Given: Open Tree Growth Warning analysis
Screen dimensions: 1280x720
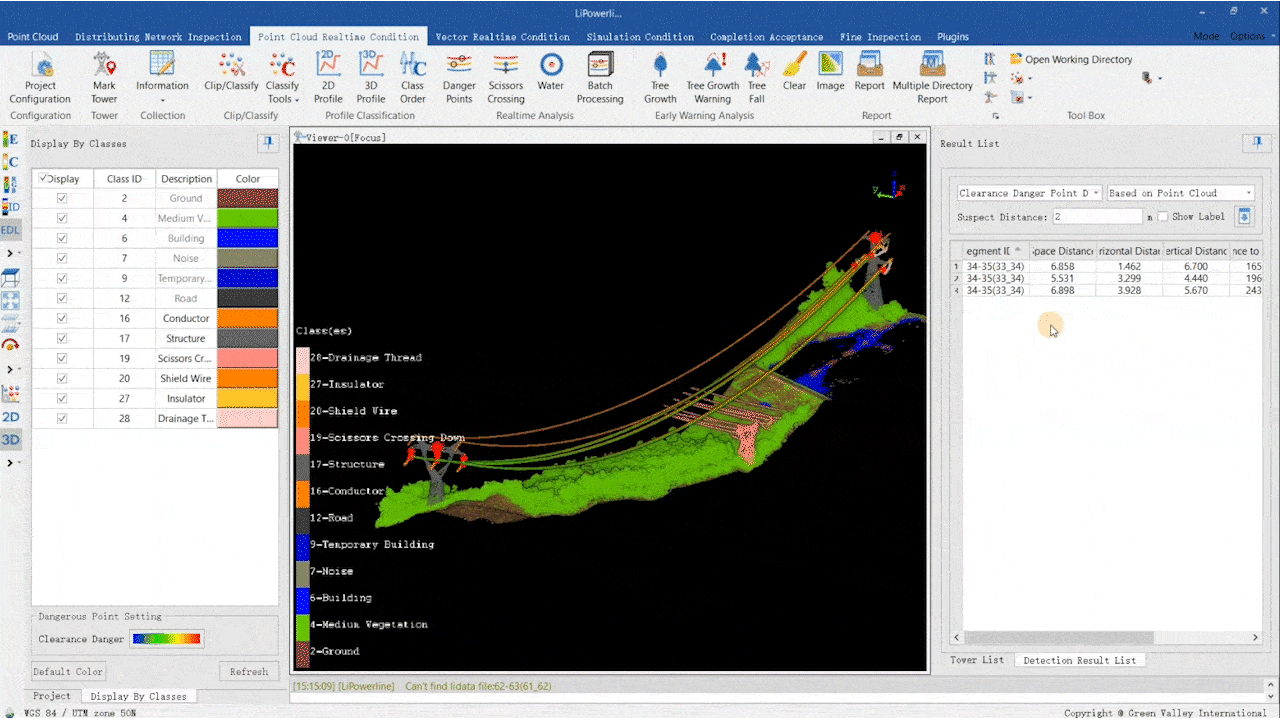Looking at the screenshot, I should coord(713,79).
